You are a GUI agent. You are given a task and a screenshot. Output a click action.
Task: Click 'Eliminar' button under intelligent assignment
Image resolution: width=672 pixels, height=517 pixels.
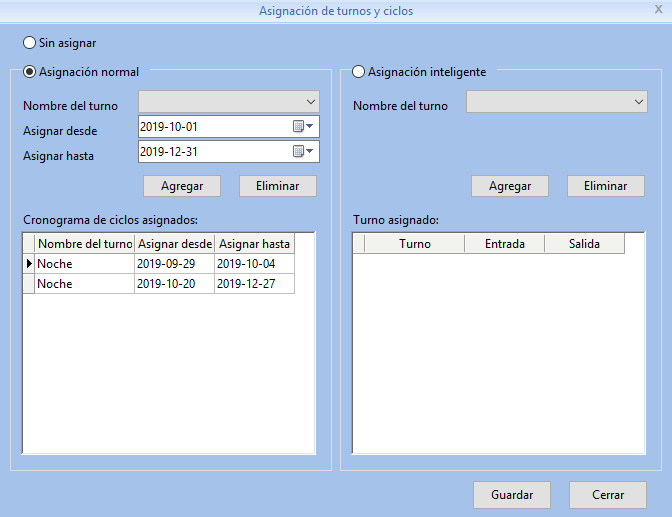click(x=606, y=186)
